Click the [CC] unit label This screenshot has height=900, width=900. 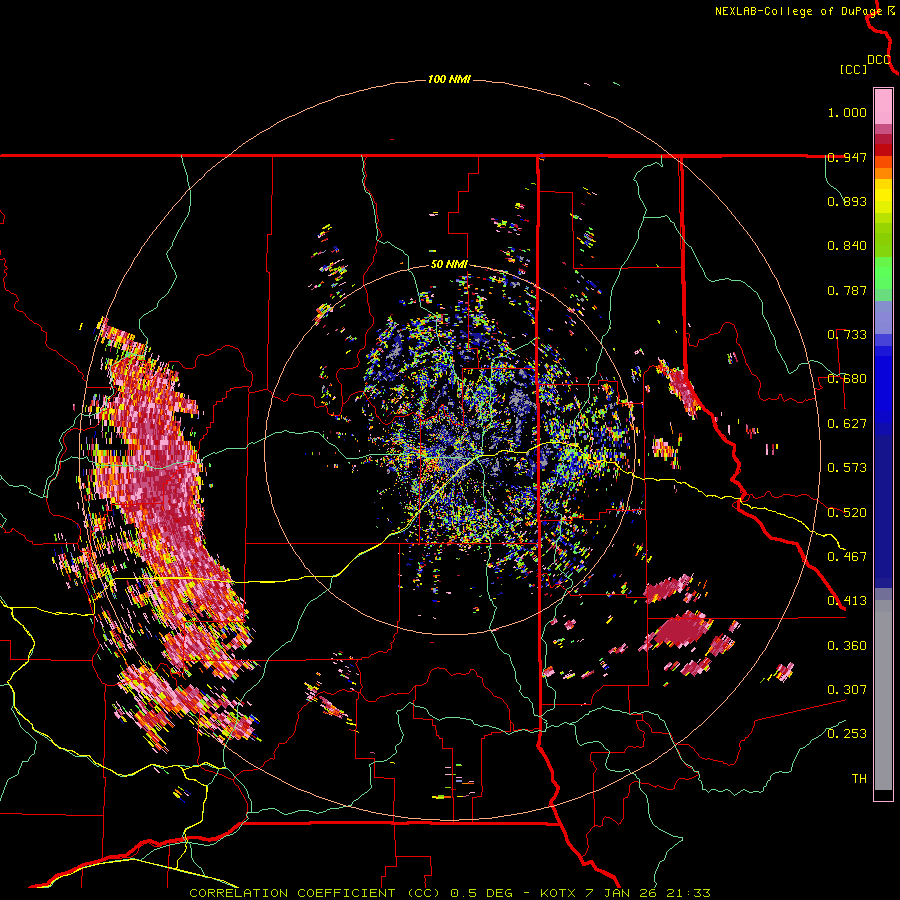click(853, 69)
